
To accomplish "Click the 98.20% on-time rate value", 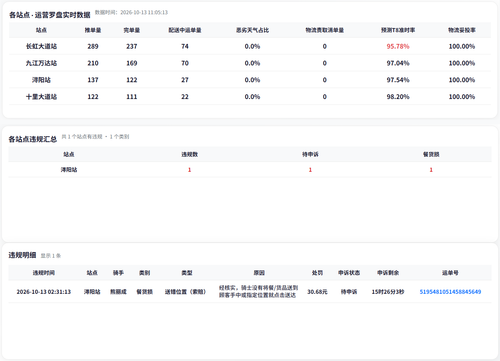I will (x=398, y=97).
